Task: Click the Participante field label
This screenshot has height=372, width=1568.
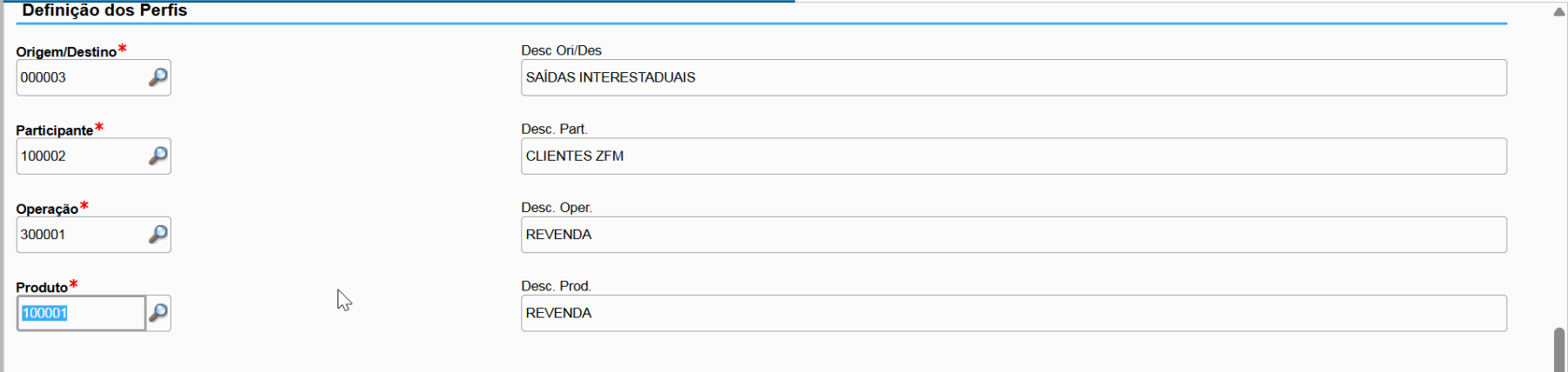Action: pos(54,130)
